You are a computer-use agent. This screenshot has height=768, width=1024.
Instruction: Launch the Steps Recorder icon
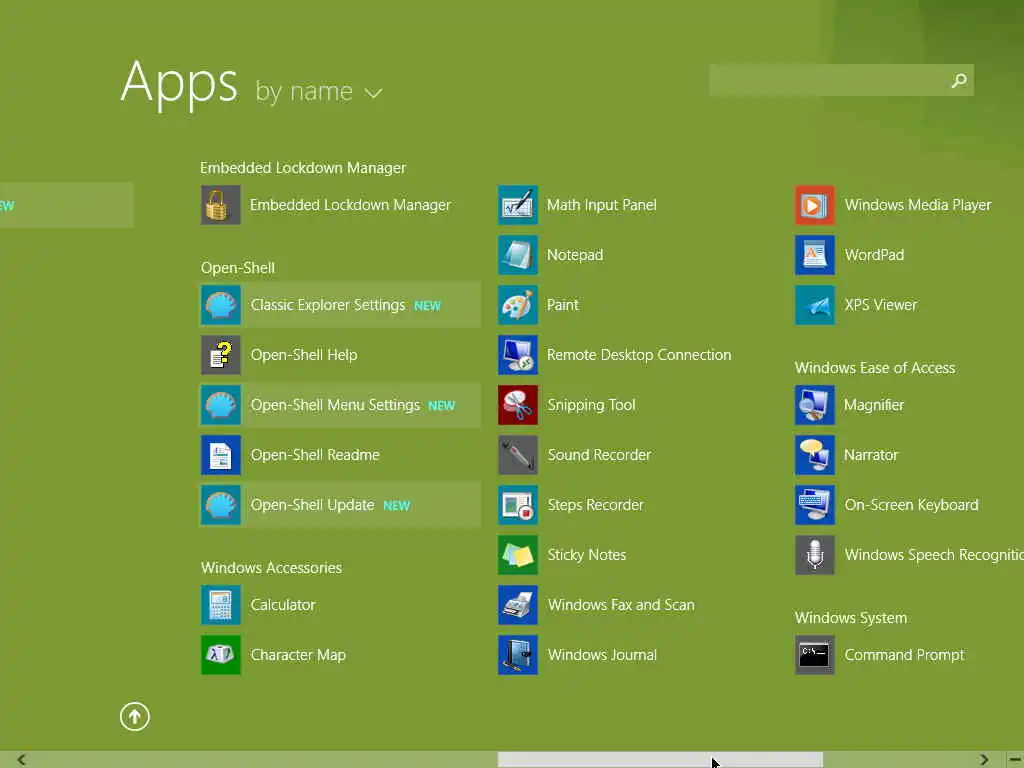518,505
